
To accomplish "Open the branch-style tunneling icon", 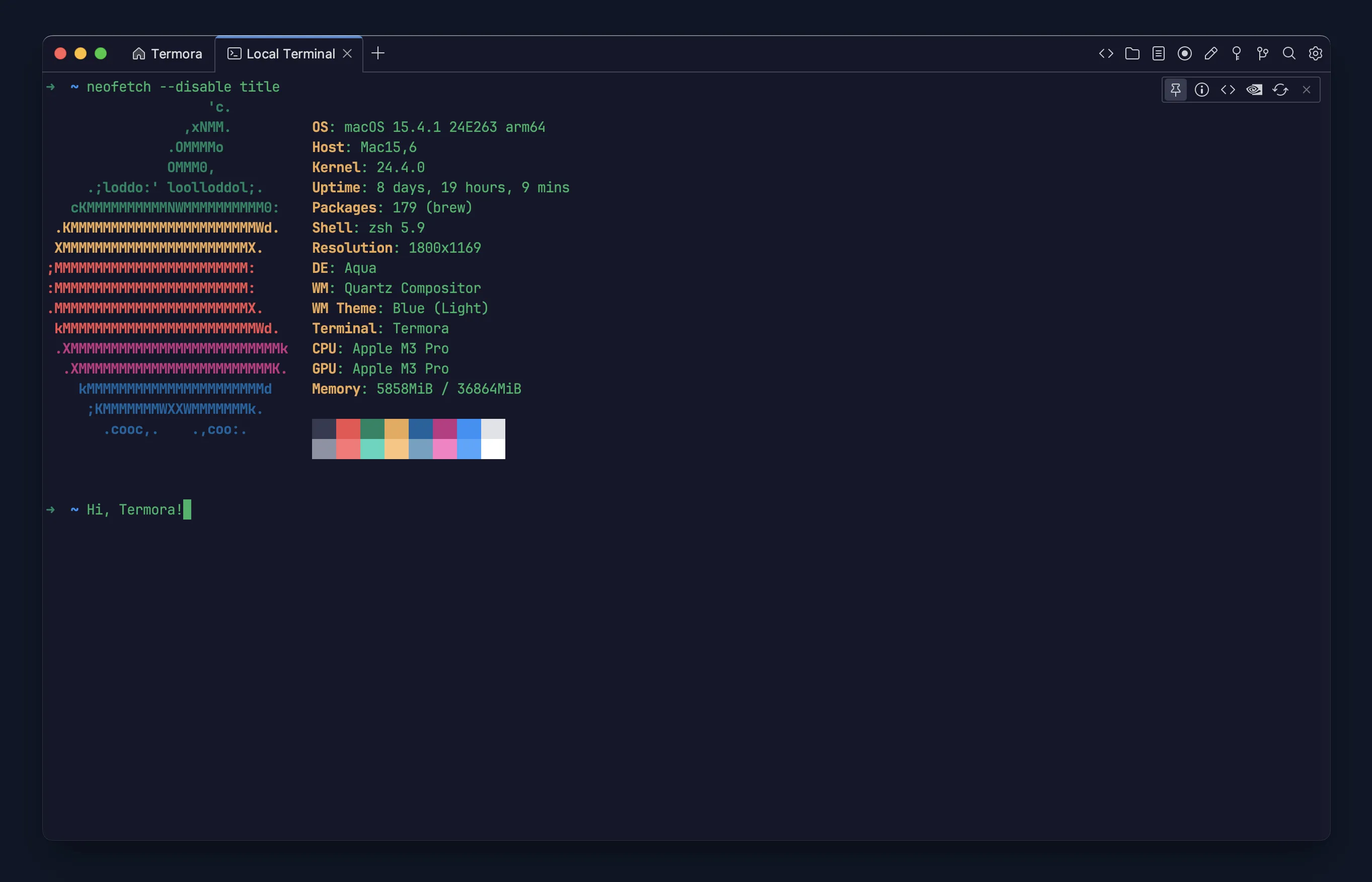I will (1263, 53).
